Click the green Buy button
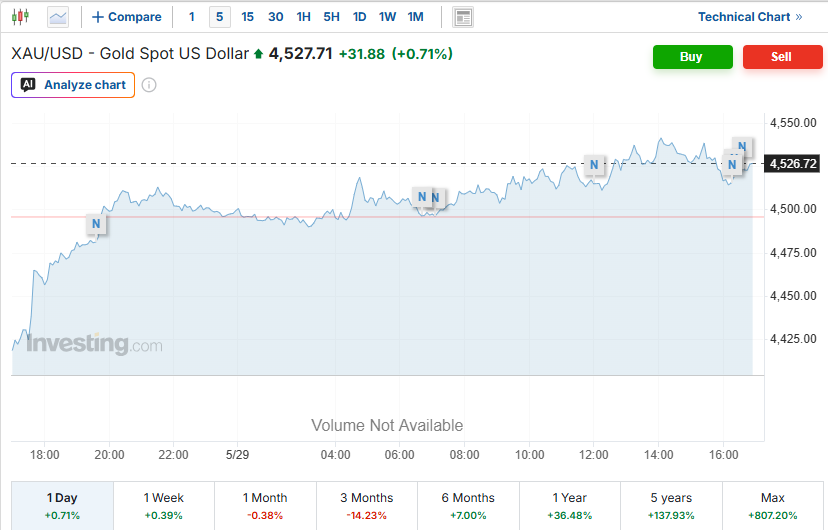828x530 pixels. (693, 56)
